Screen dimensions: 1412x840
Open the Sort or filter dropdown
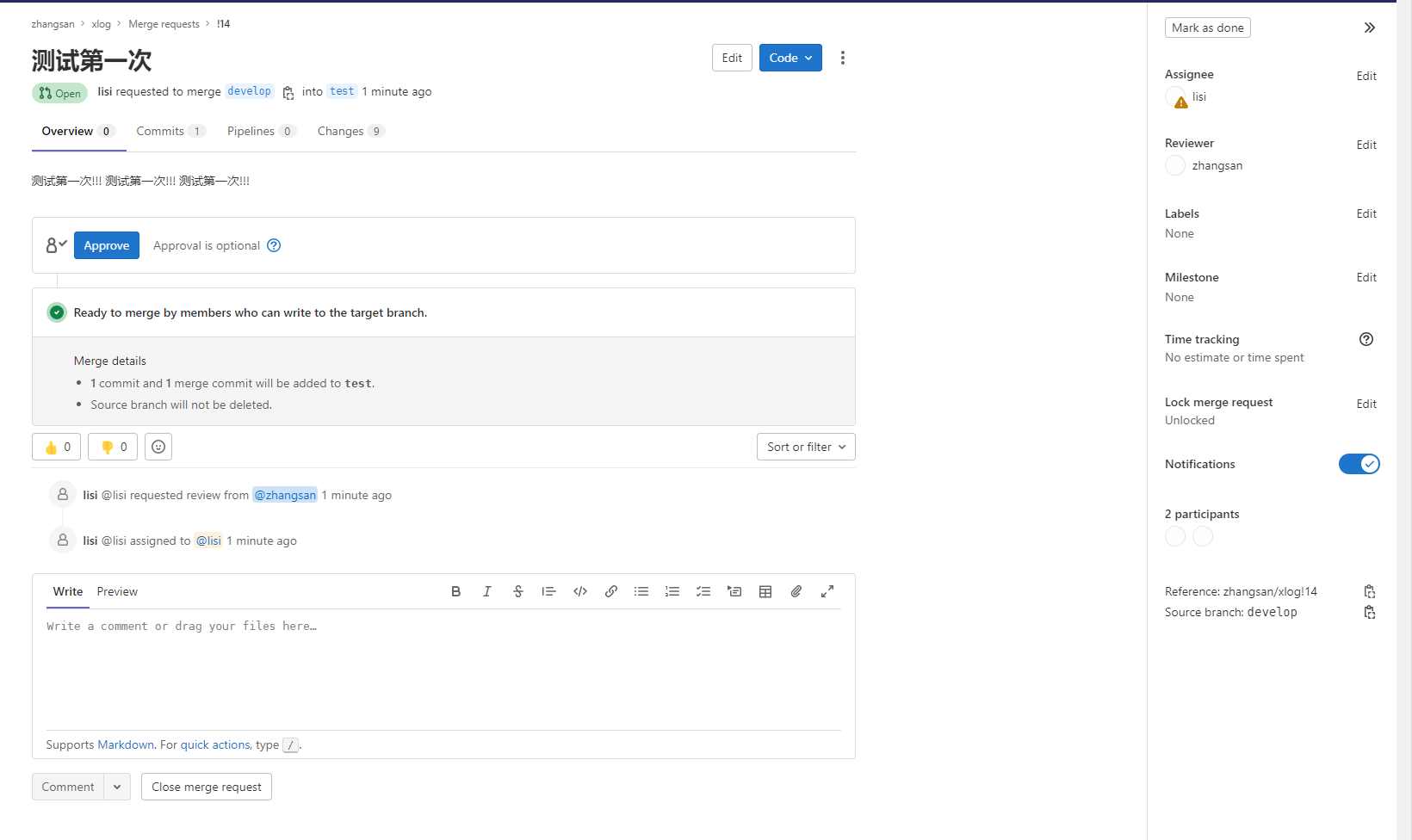click(x=804, y=447)
